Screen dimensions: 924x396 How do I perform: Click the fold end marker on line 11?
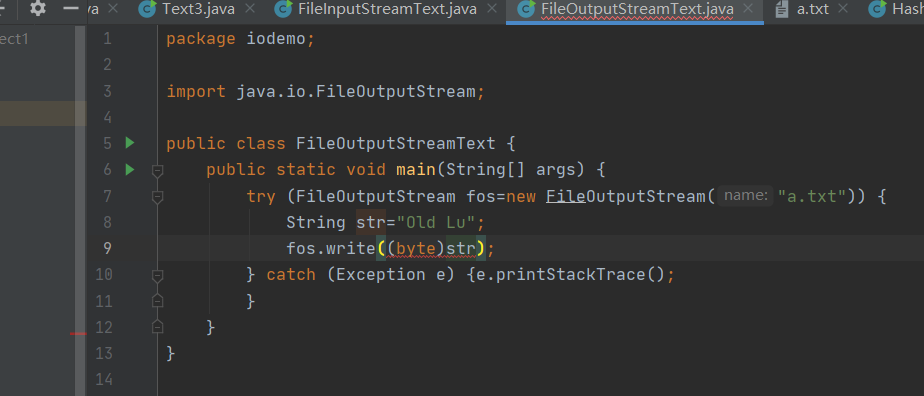click(x=157, y=301)
